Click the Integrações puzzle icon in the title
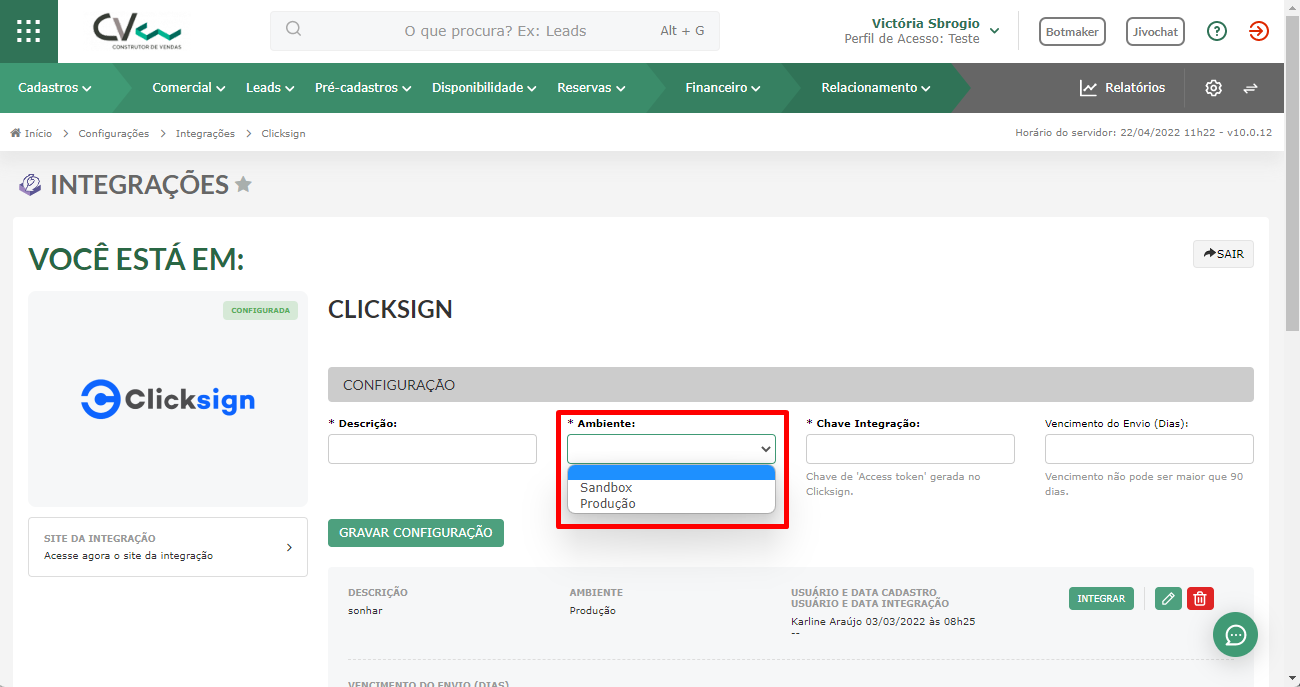Image resolution: width=1300 pixels, height=687 pixels. click(31, 185)
